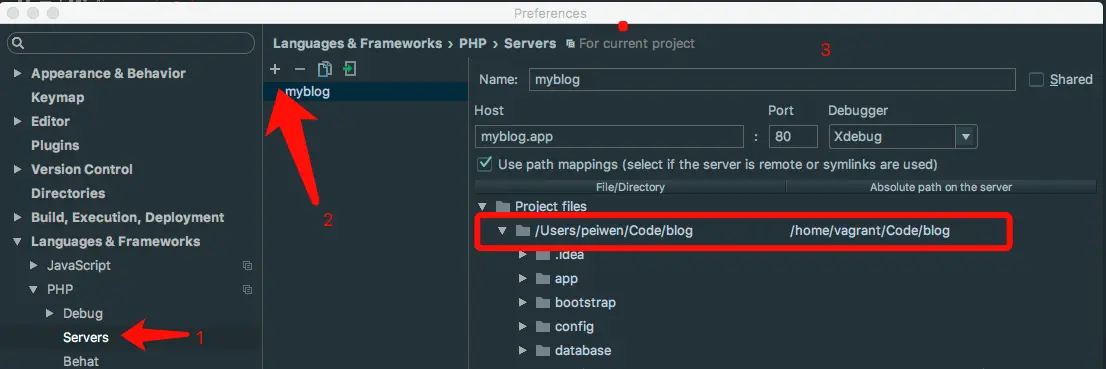
Task: Click the preferences search box
Action: click(x=131, y=44)
